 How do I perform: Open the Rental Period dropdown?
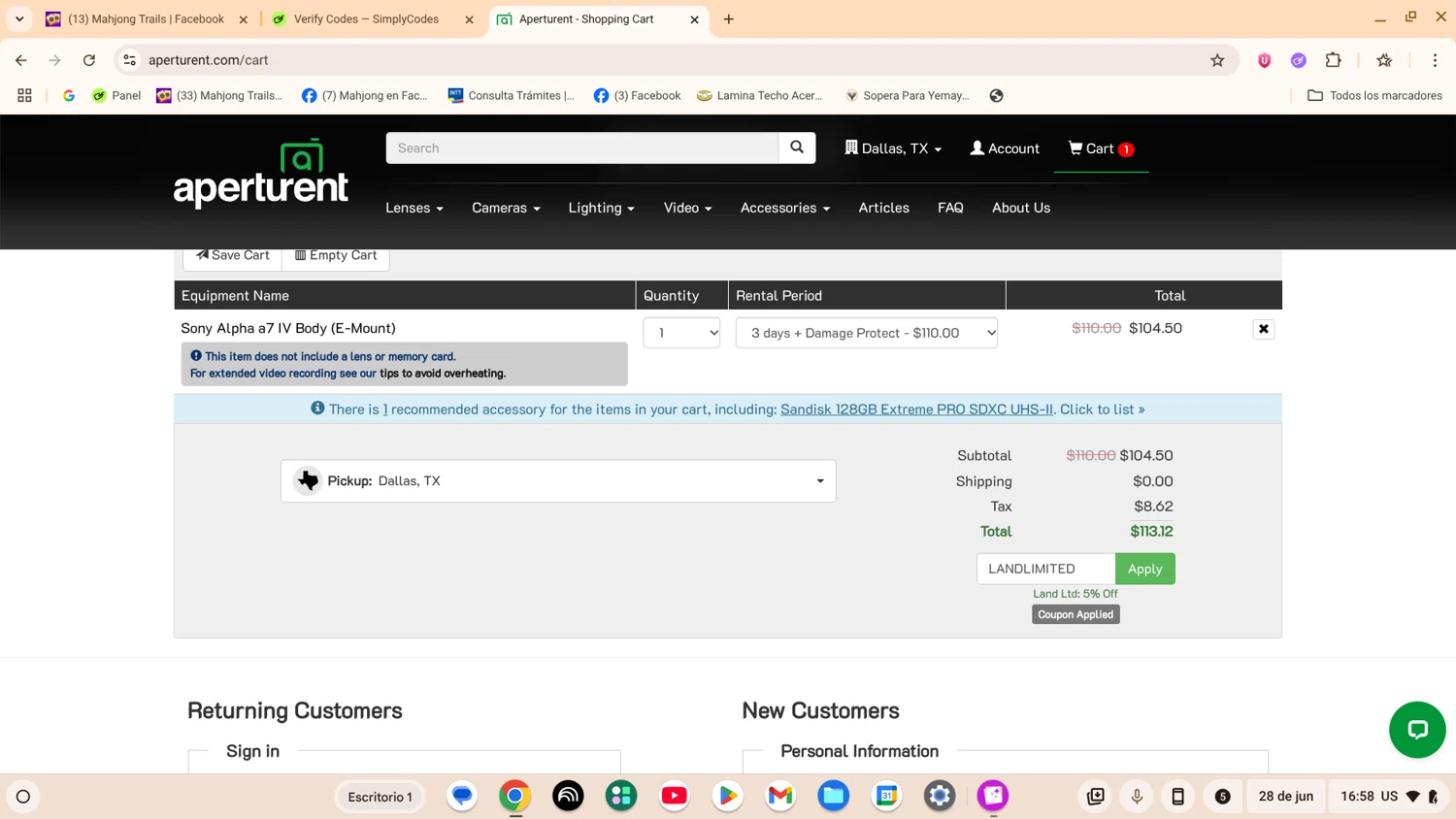(x=867, y=333)
